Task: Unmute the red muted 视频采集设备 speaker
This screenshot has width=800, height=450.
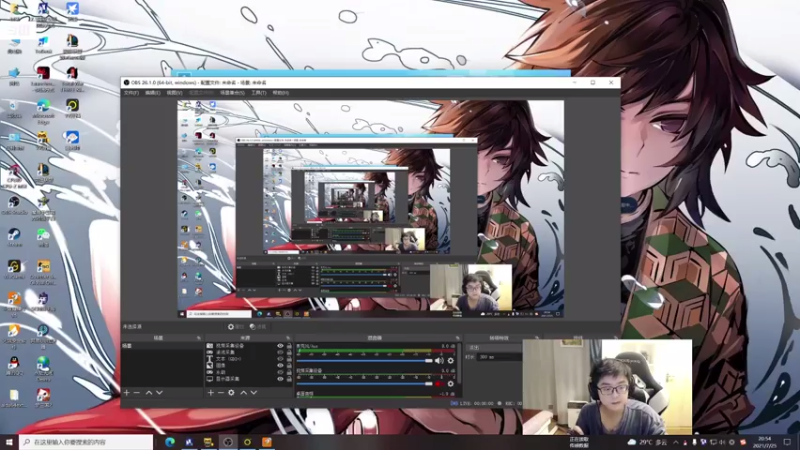Action: click(439, 384)
